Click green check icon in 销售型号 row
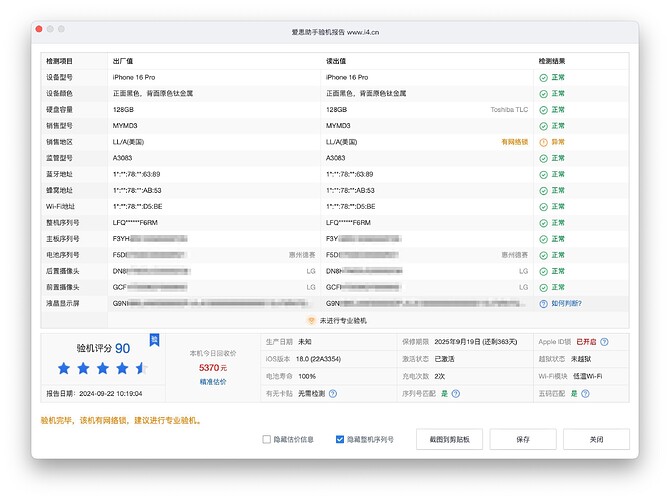Screen dimensions: 670x500 (543, 126)
